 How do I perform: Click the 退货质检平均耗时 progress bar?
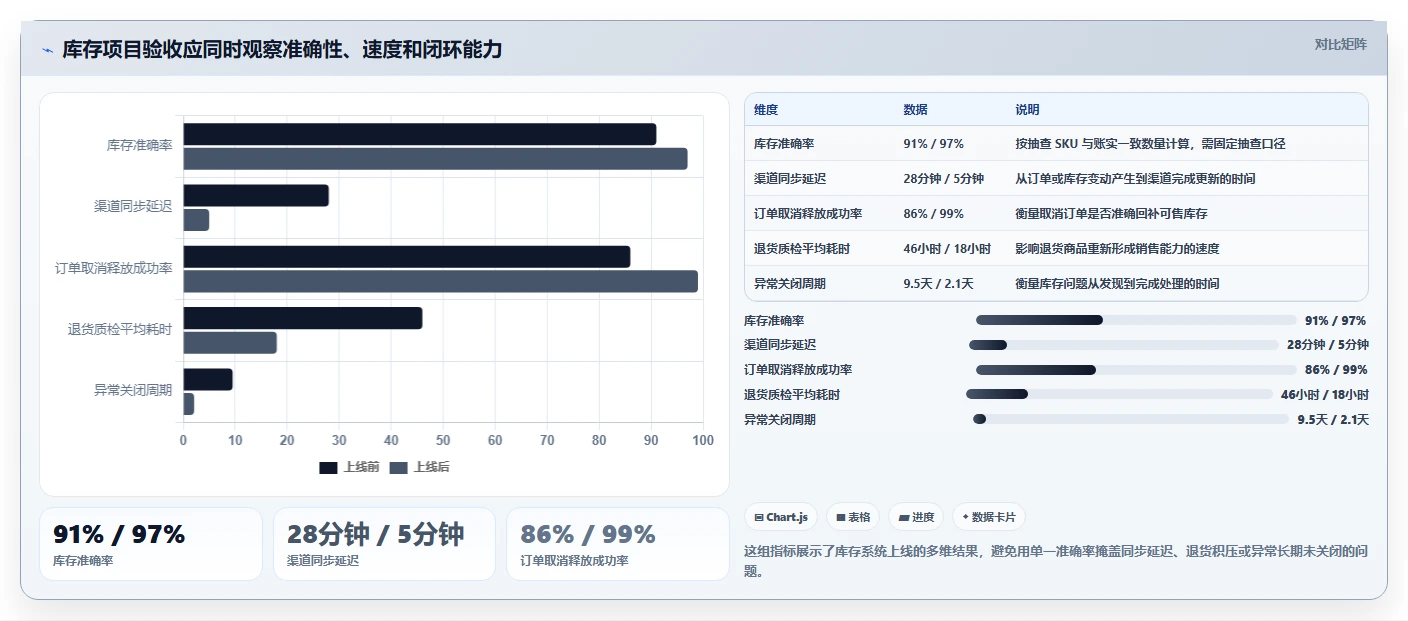click(1119, 394)
